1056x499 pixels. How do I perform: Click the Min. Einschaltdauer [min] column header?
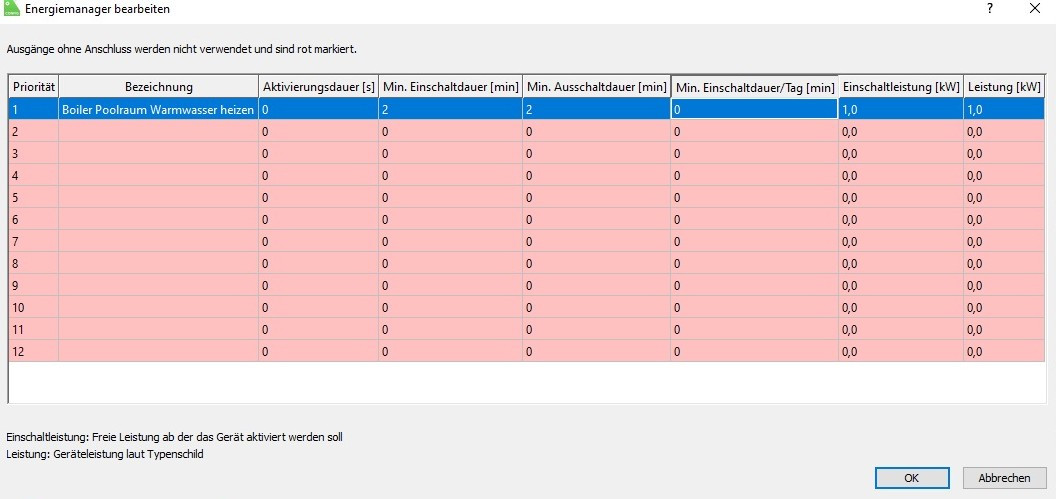pyautogui.click(x=450, y=87)
